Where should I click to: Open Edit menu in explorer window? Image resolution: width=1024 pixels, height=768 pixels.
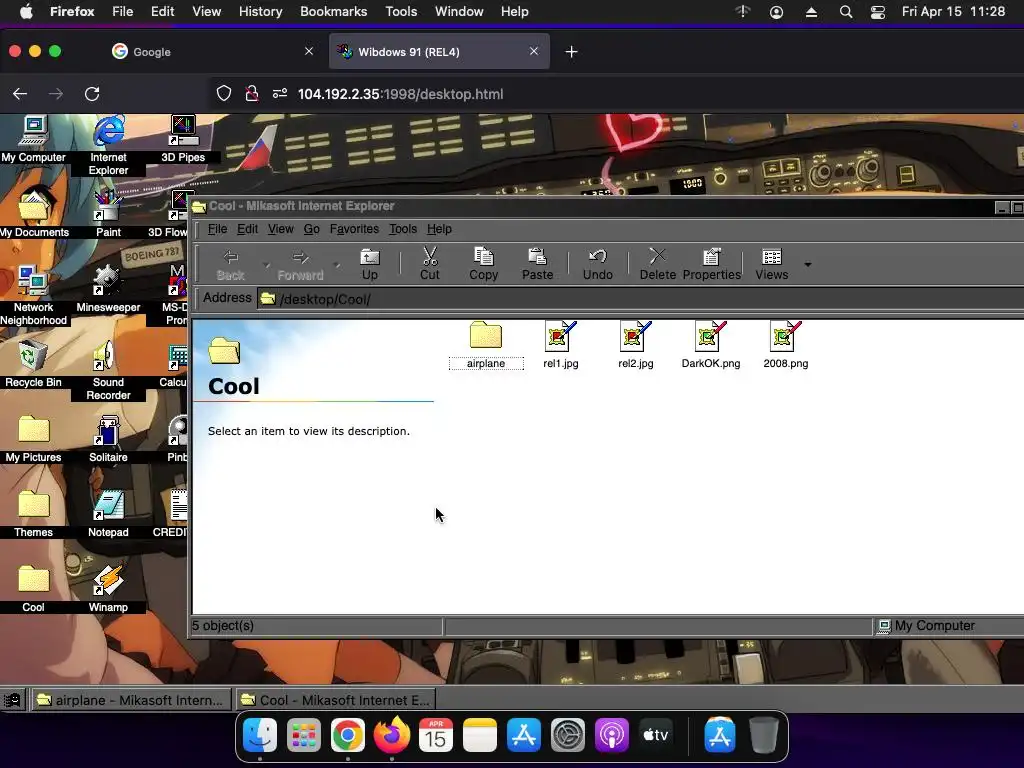click(248, 229)
